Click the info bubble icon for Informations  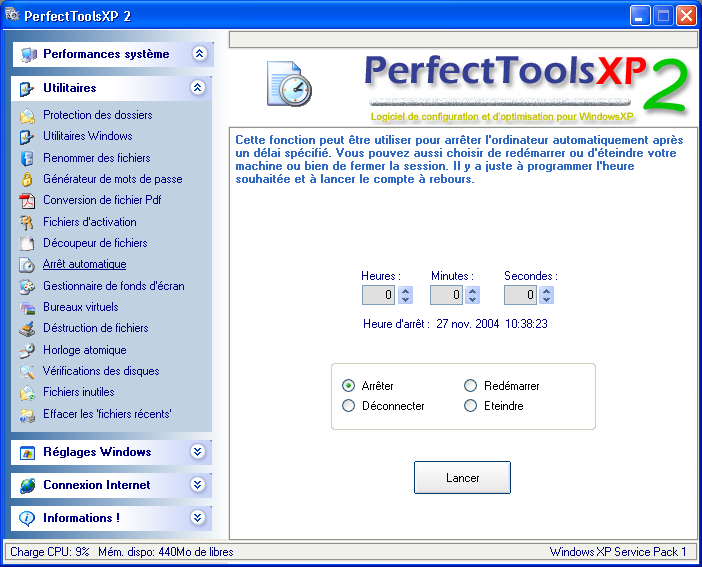(x=27, y=518)
